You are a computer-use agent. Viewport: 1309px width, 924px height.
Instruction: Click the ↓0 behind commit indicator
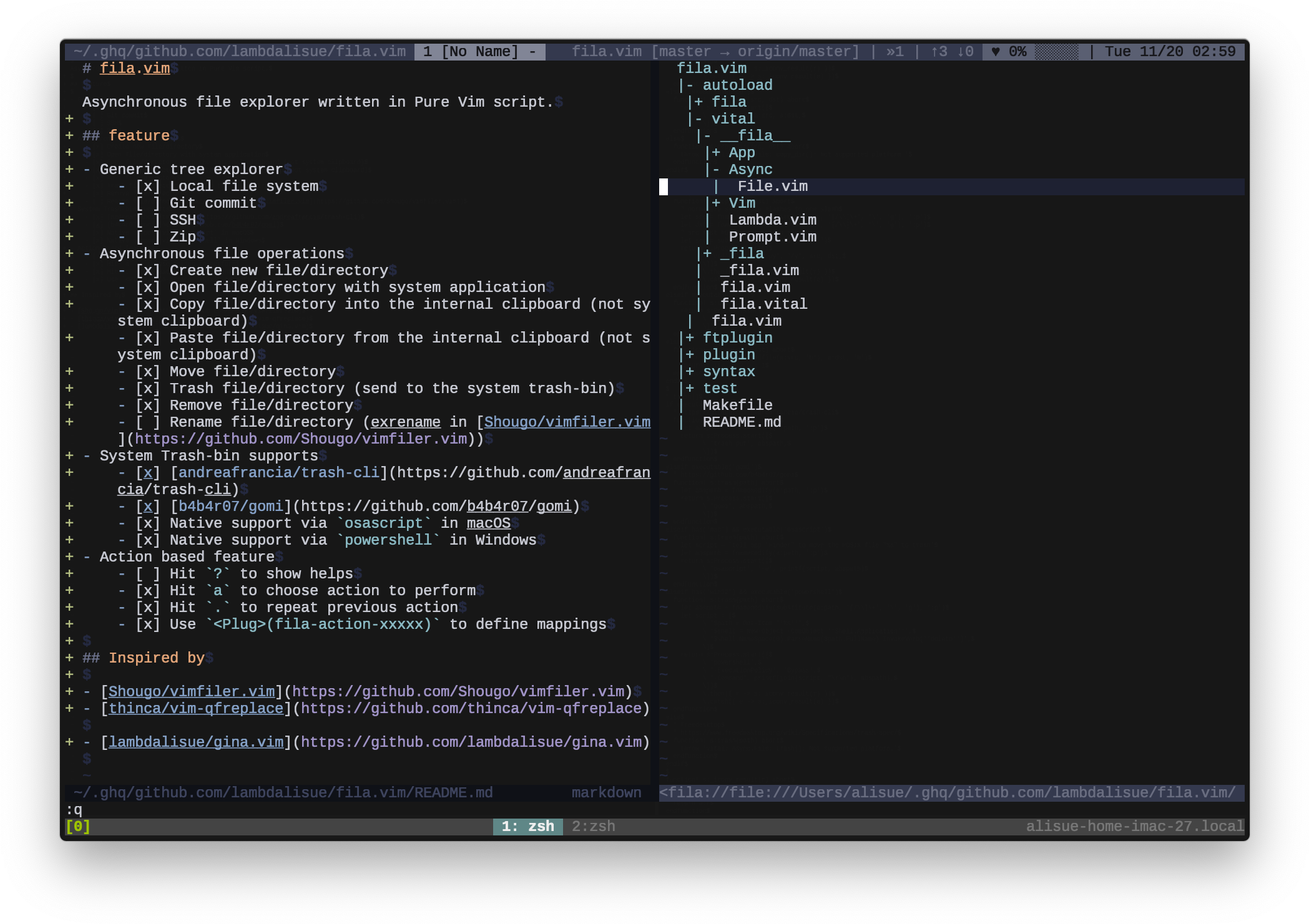(x=965, y=51)
